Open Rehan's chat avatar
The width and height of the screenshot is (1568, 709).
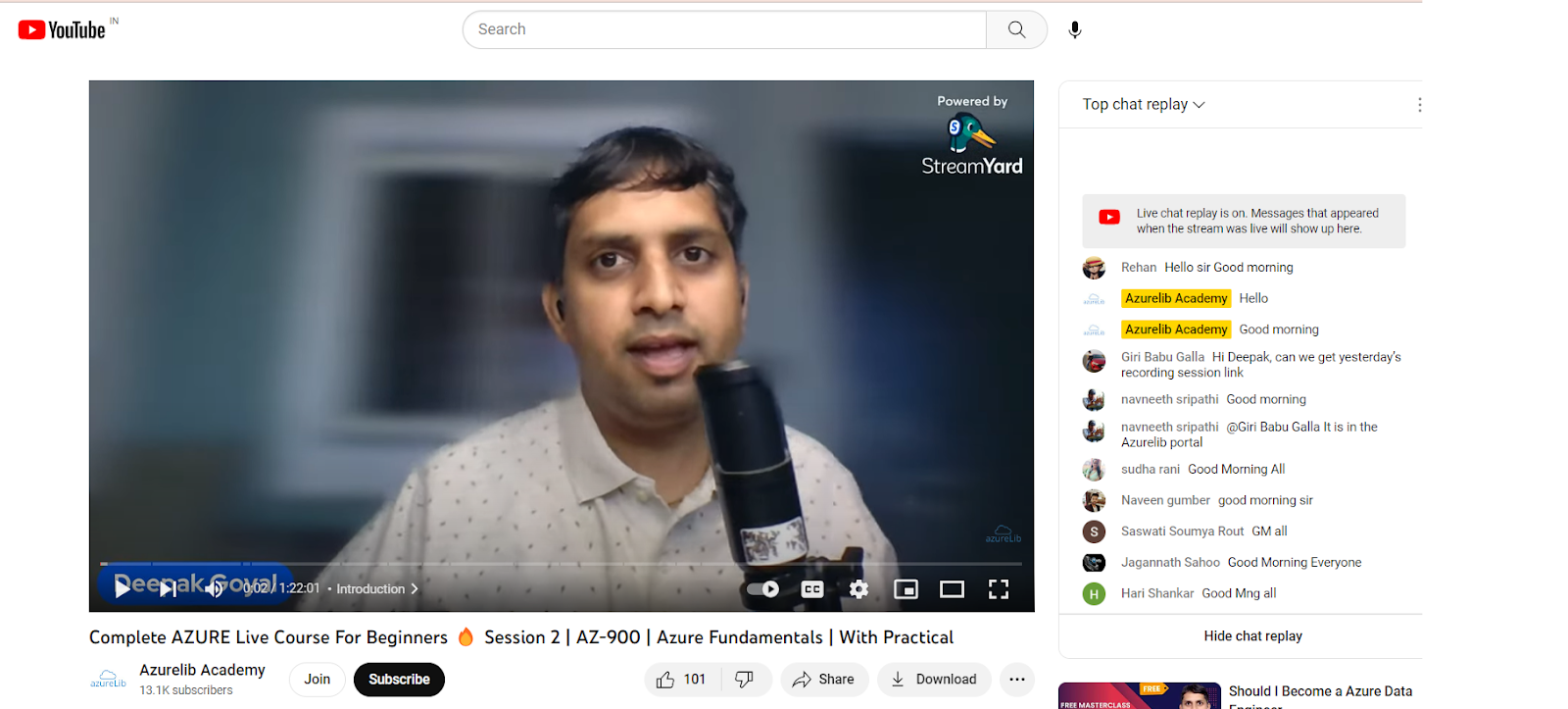click(1094, 268)
